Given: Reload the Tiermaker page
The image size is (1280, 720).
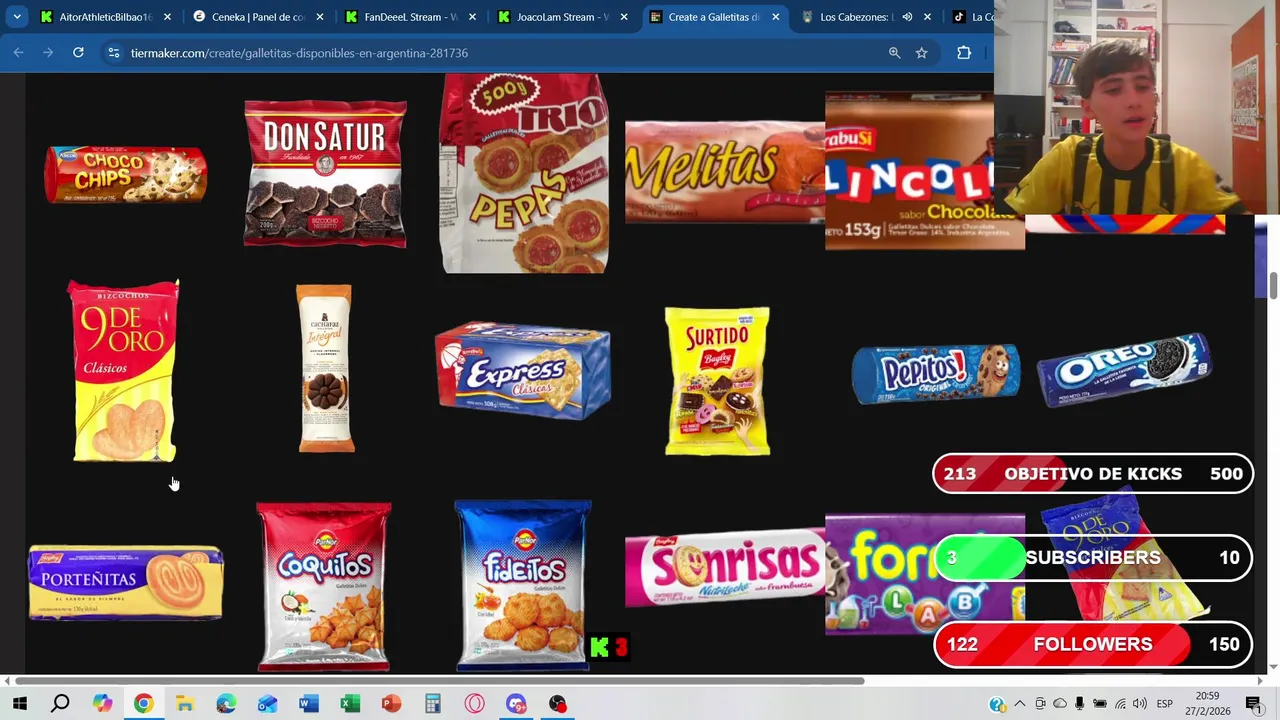Looking at the screenshot, I should (78, 53).
